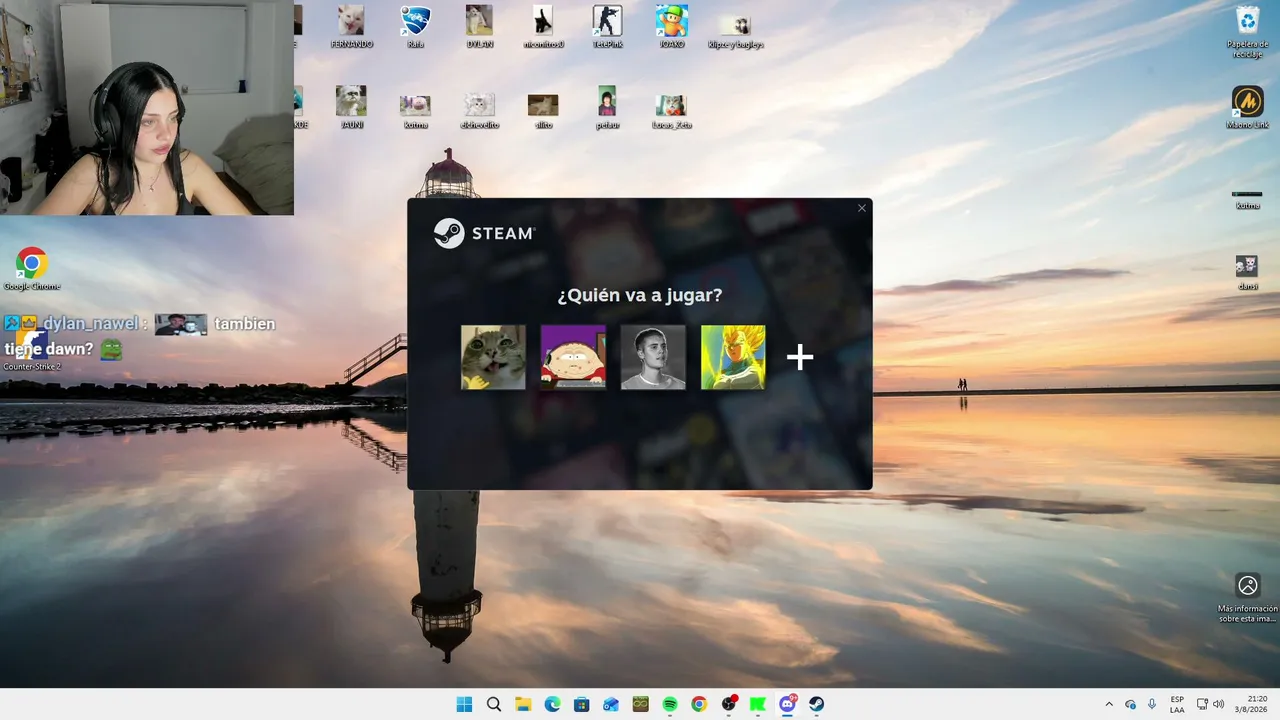Launch Maono Link from the desktop
The image size is (1280, 720).
click(1247, 107)
